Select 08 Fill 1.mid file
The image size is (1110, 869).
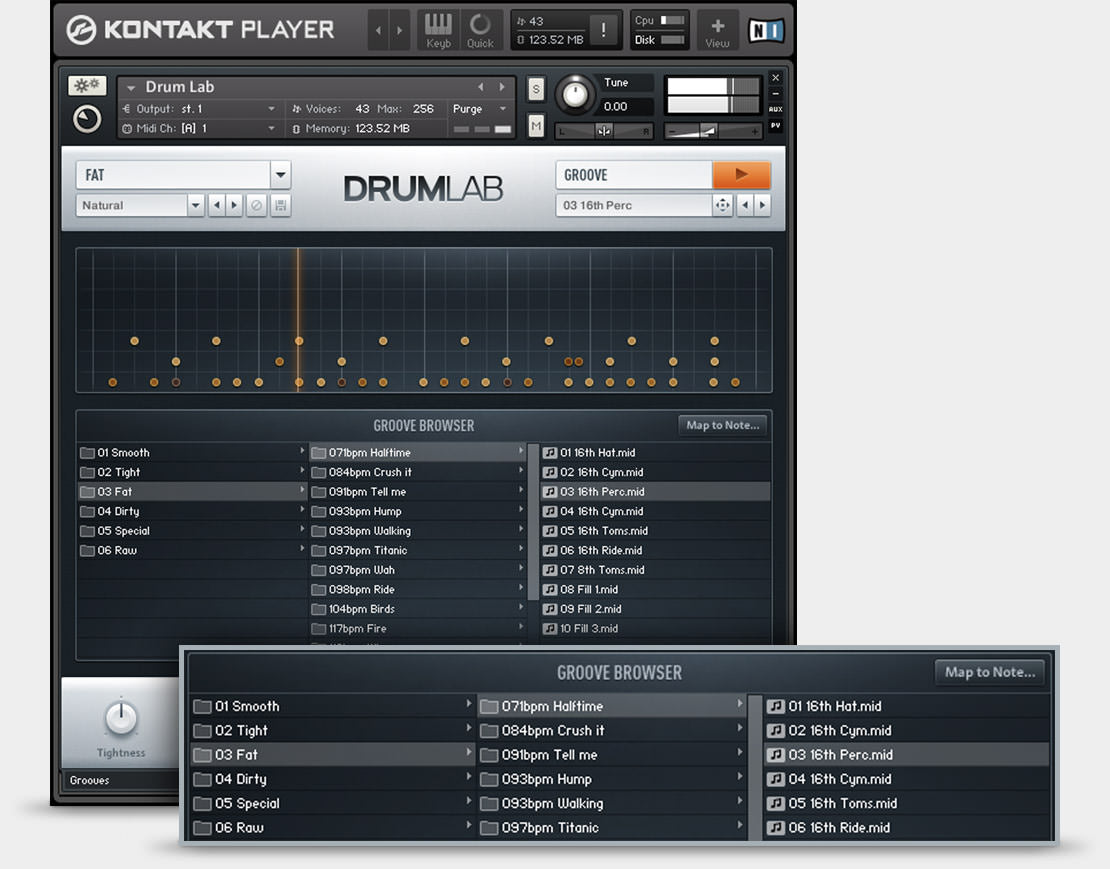coord(656,589)
